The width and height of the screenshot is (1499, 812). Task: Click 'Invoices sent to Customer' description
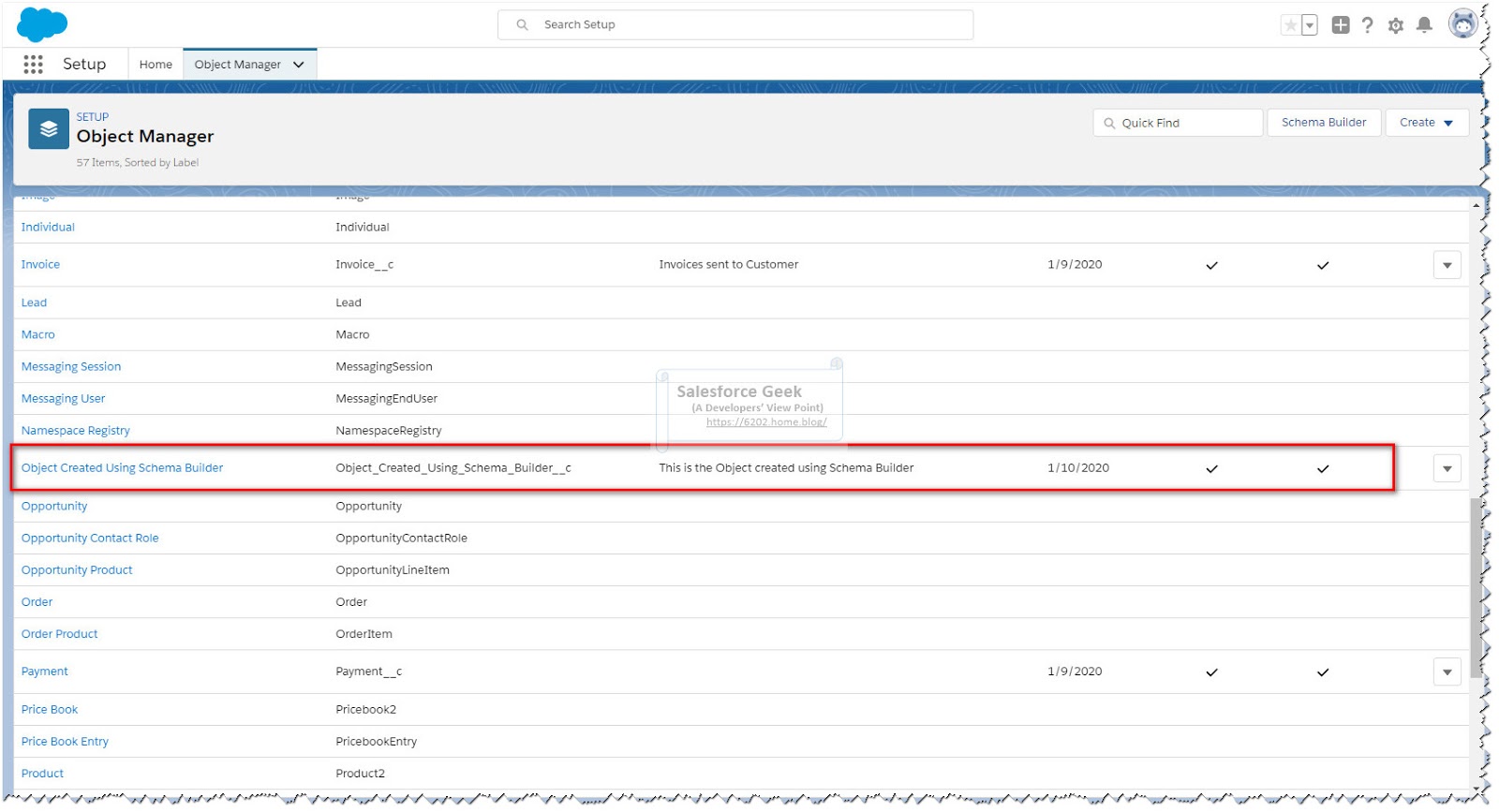[x=728, y=265]
